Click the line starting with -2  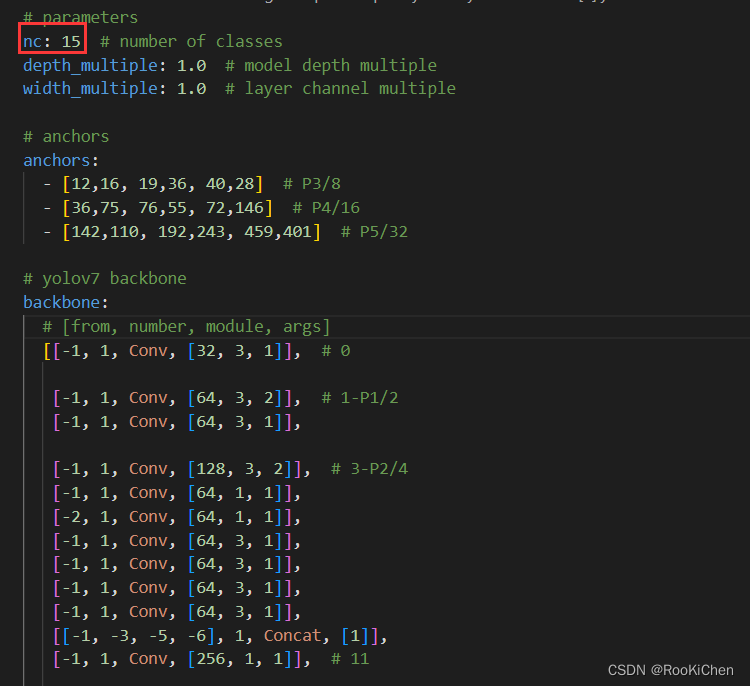(177, 517)
